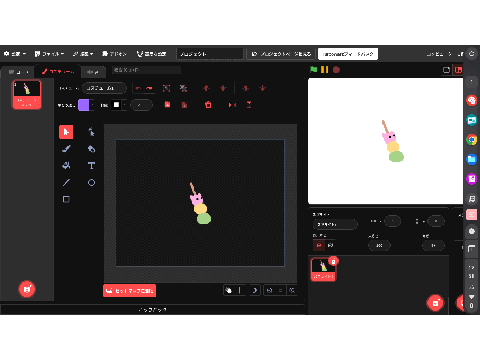Viewport: 480px width, 360px height.
Task: Click the See Project Page button
Action: coord(282,54)
